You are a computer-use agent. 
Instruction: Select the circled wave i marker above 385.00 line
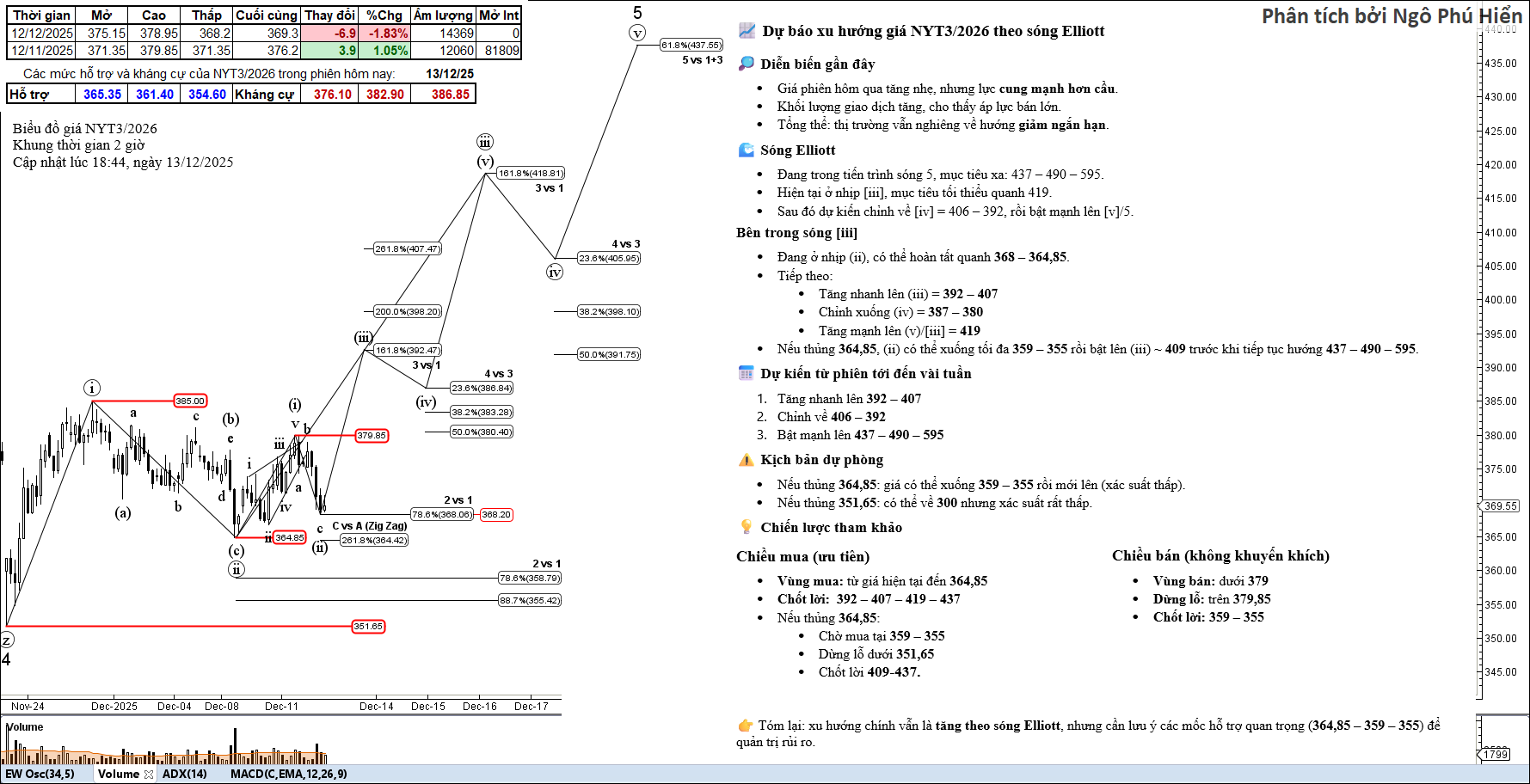(92, 388)
